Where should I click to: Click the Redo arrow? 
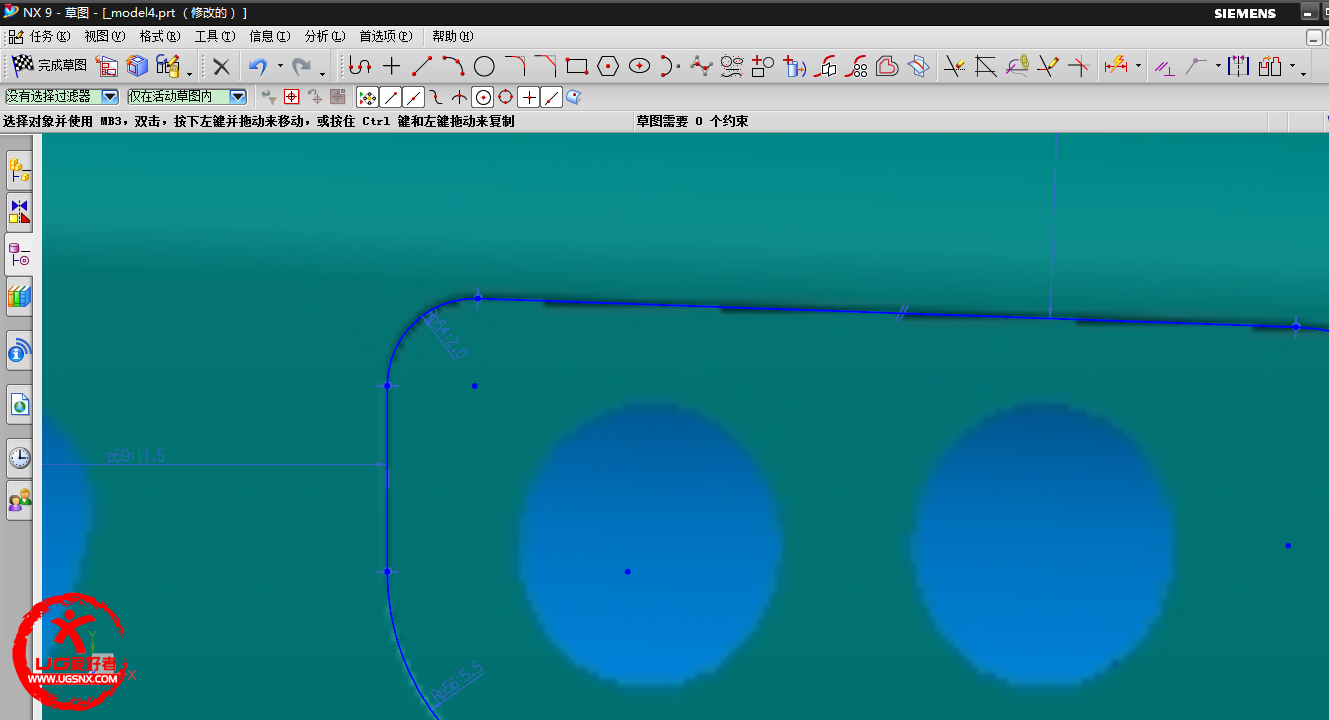coord(301,67)
